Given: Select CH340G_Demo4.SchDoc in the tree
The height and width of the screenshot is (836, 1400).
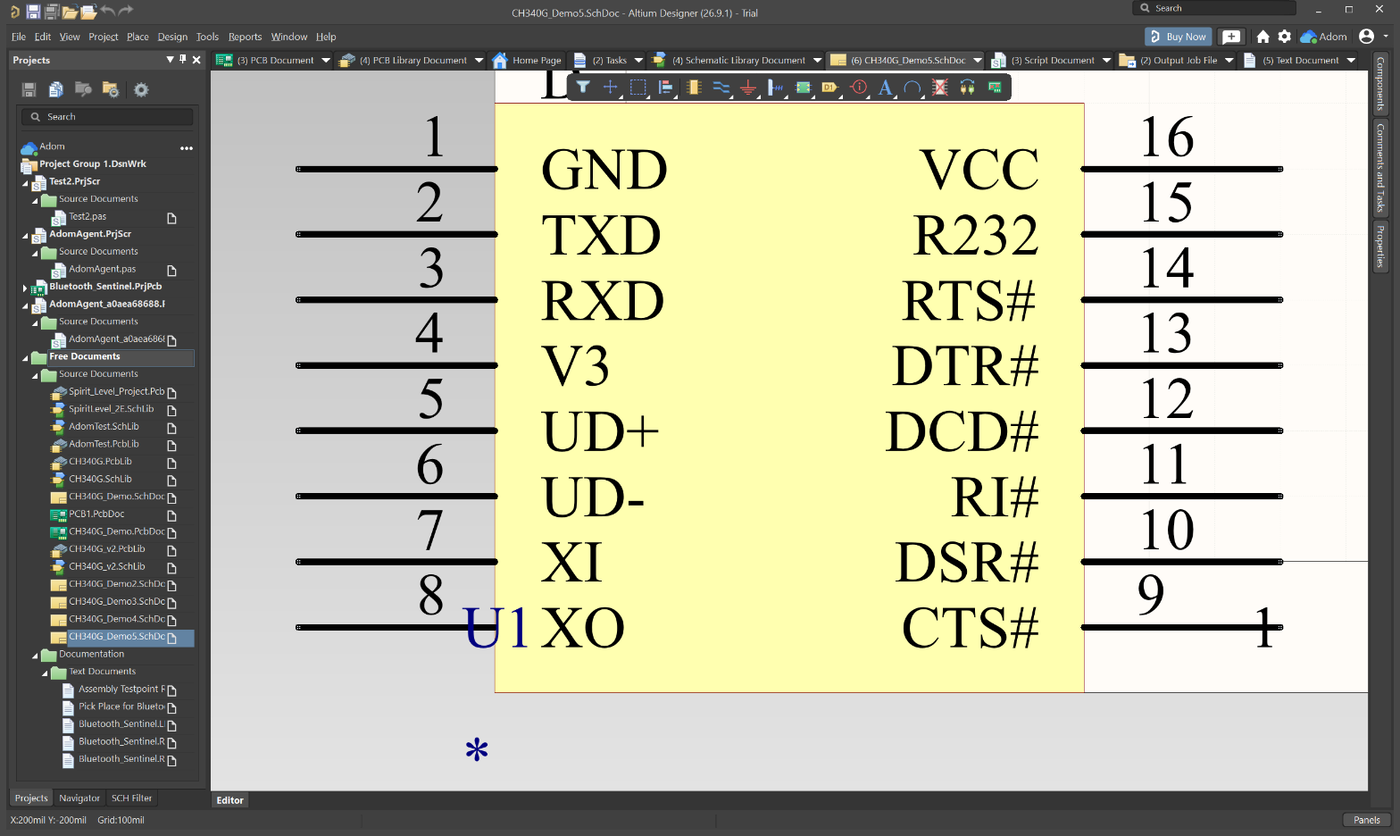Looking at the screenshot, I should coord(116,619).
